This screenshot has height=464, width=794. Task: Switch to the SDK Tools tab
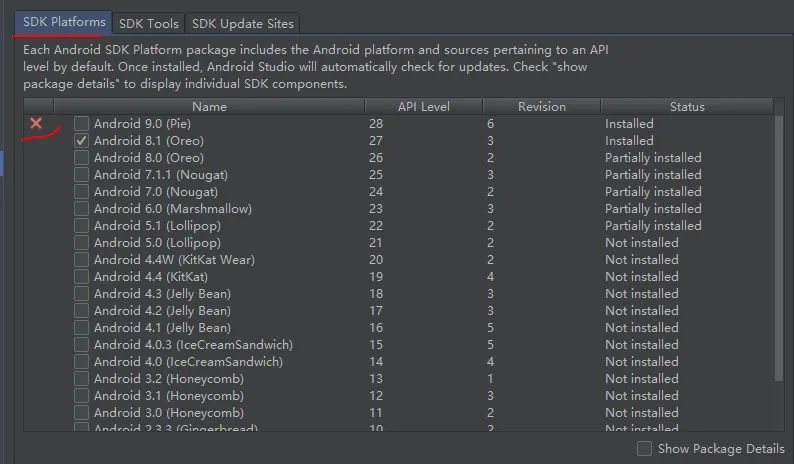point(148,23)
